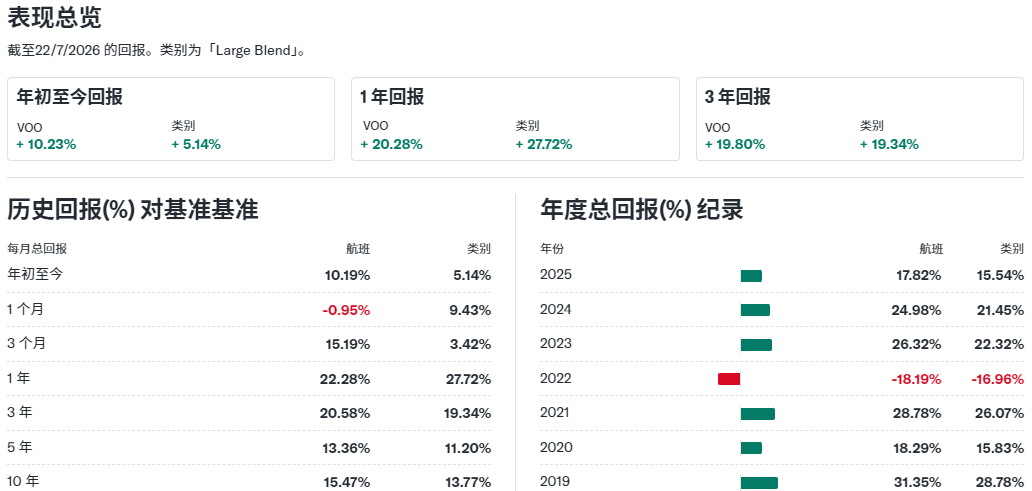Select the 3 个月 row label
This screenshot has width=1032, height=491.
[x=26, y=344]
